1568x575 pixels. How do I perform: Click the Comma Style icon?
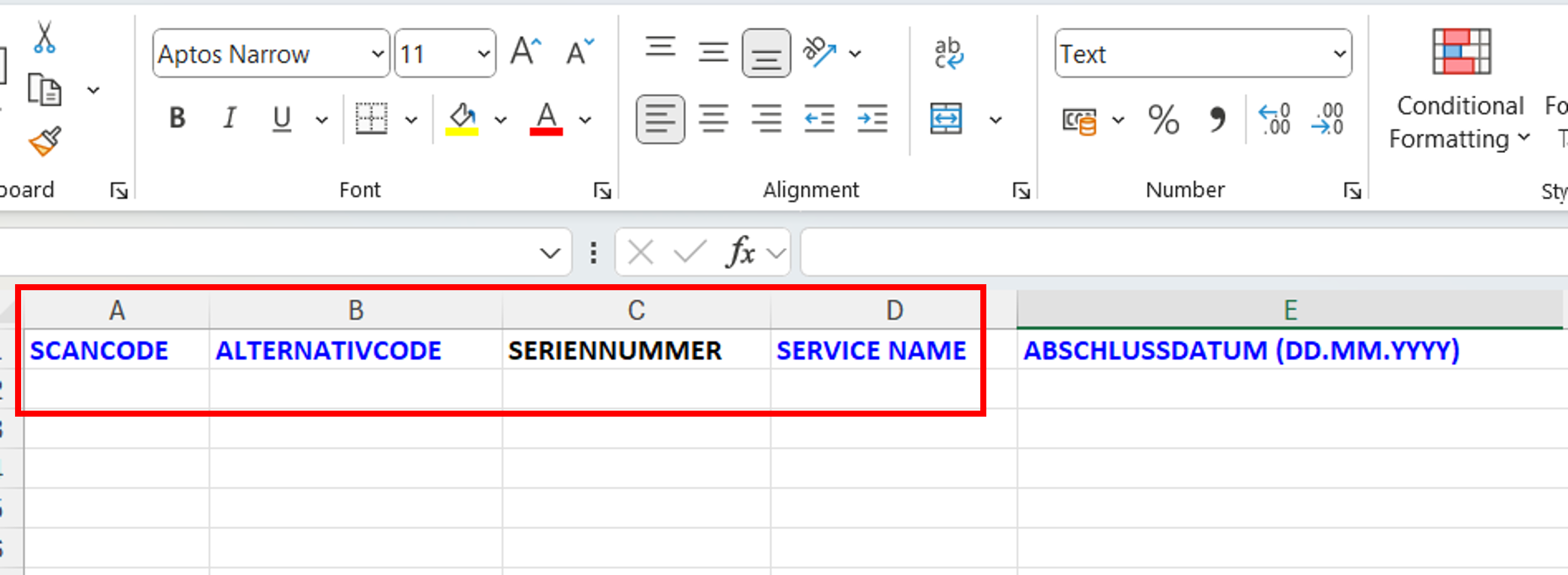coord(1216,120)
